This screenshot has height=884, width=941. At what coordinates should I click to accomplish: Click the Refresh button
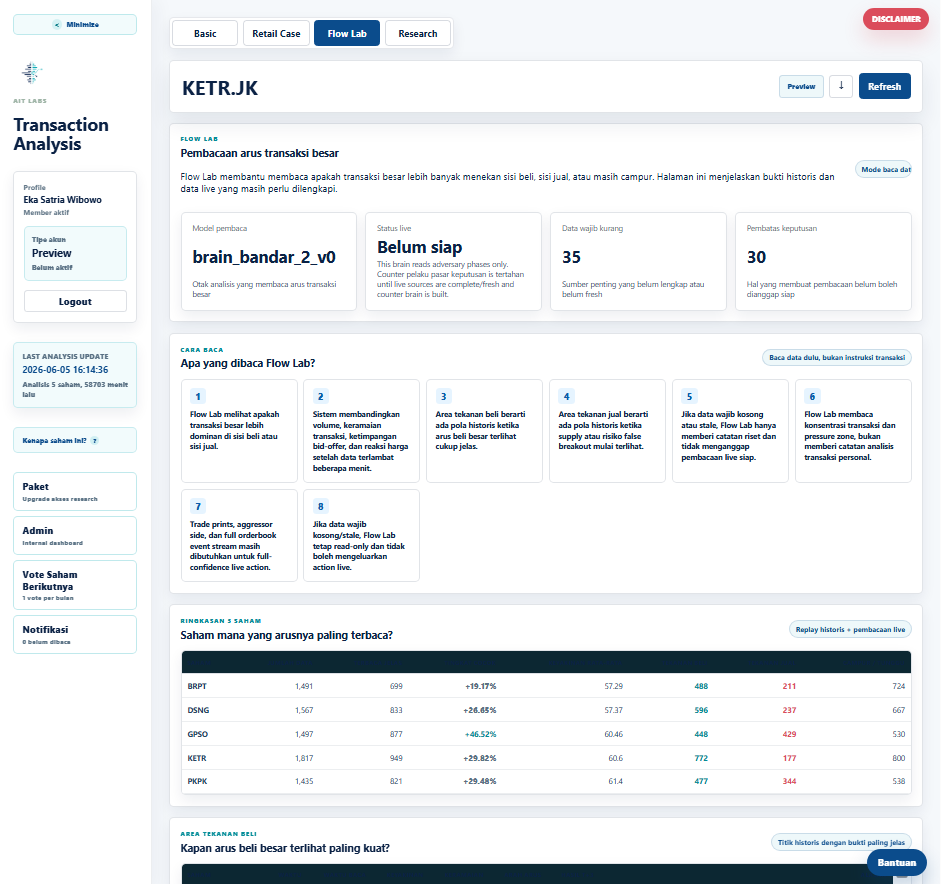coord(885,86)
